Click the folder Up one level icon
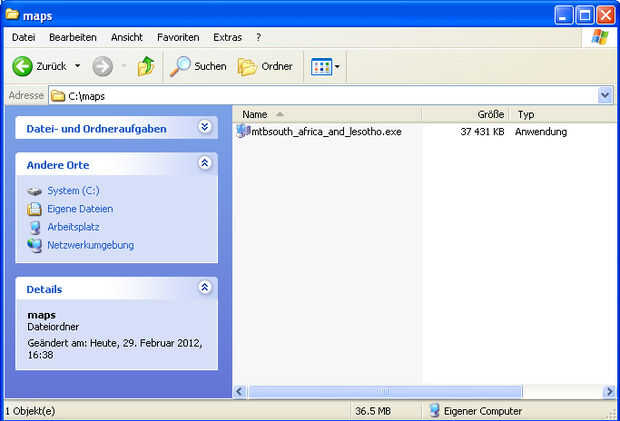Image resolution: width=620 pixels, height=421 pixels. (x=146, y=66)
